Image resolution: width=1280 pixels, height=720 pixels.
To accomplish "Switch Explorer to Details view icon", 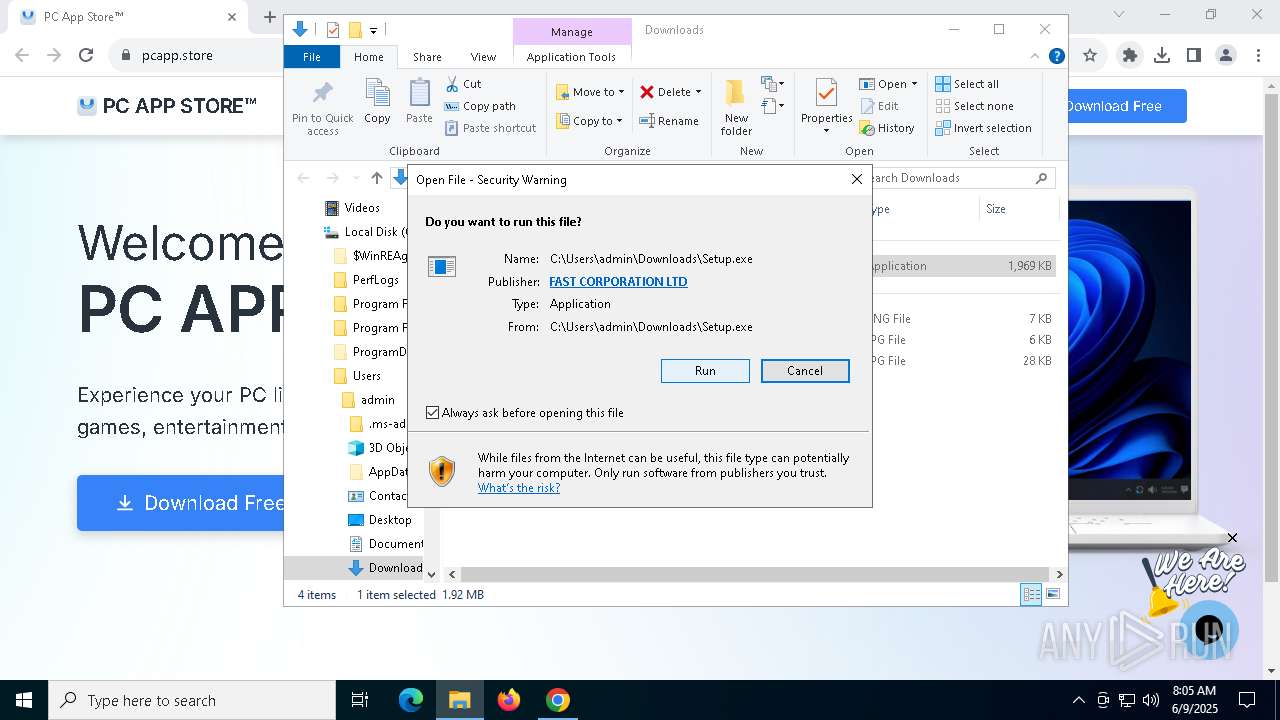I will pyautogui.click(x=1031, y=595).
